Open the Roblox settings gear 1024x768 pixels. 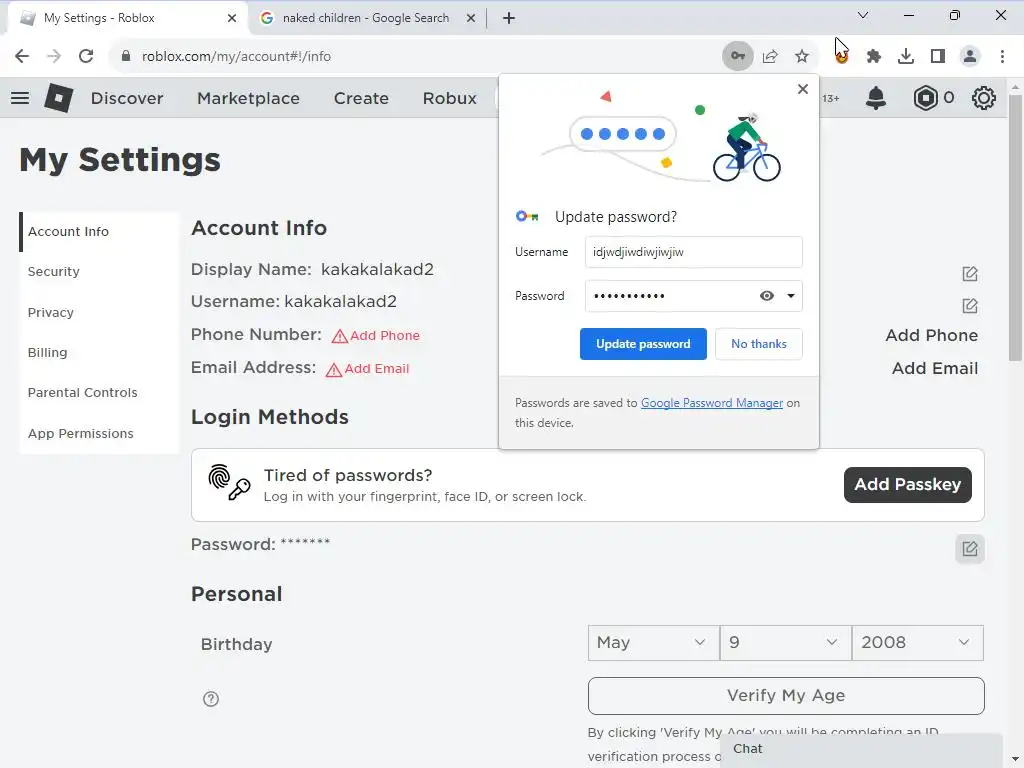tap(984, 98)
